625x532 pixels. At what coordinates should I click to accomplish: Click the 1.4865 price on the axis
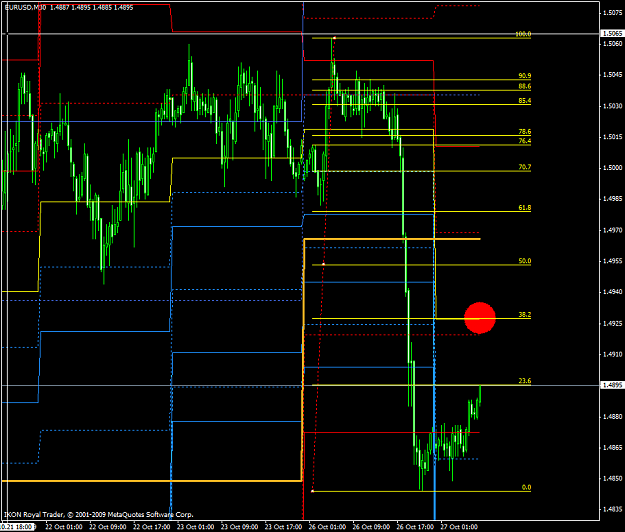pyautogui.click(x=612, y=448)
